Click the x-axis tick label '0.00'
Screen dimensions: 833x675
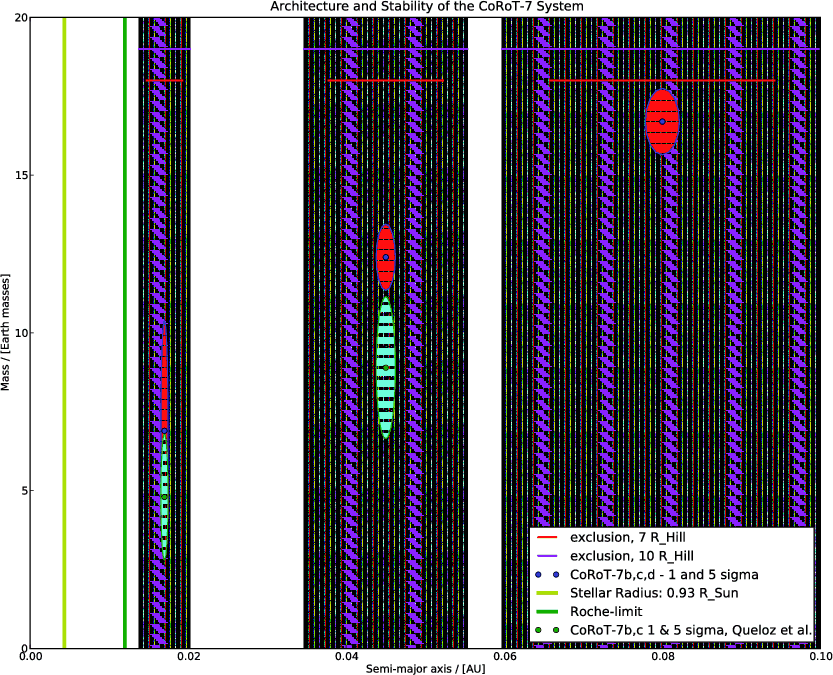tap(30, 657)
